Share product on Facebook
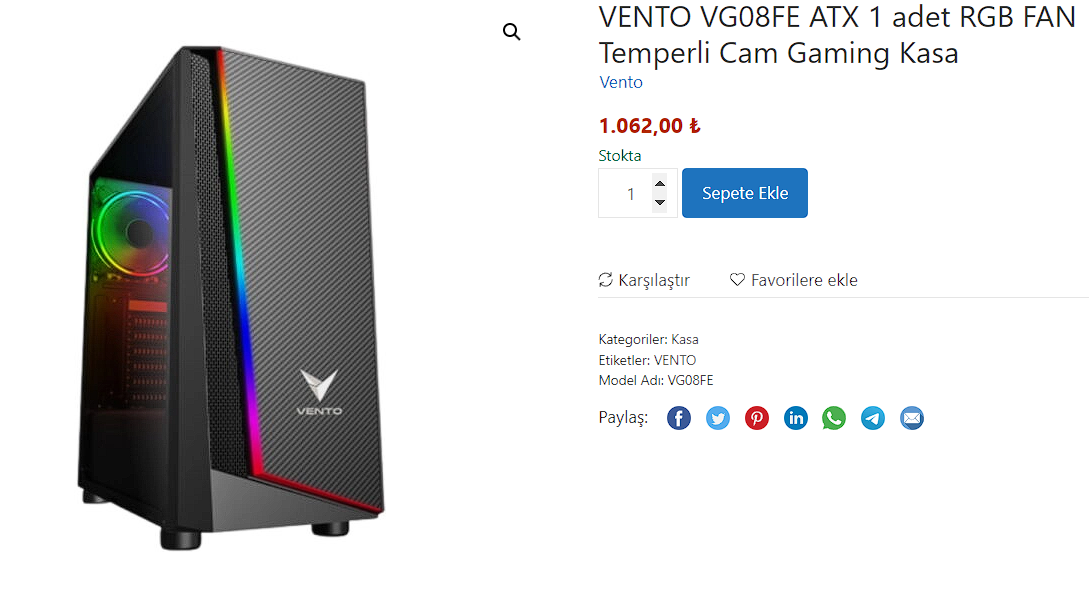The height and width of the screenshot is (612, 1089). [x=679, y=418]
